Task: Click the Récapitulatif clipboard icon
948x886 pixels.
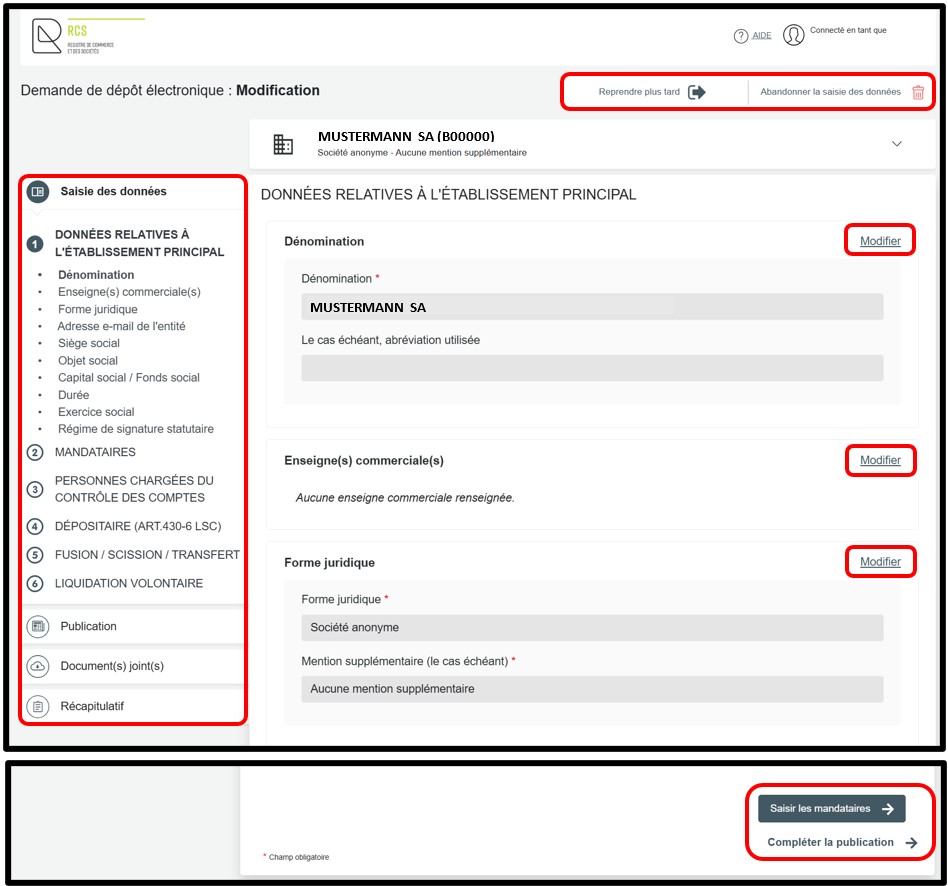Action: [x=38, y=707]
